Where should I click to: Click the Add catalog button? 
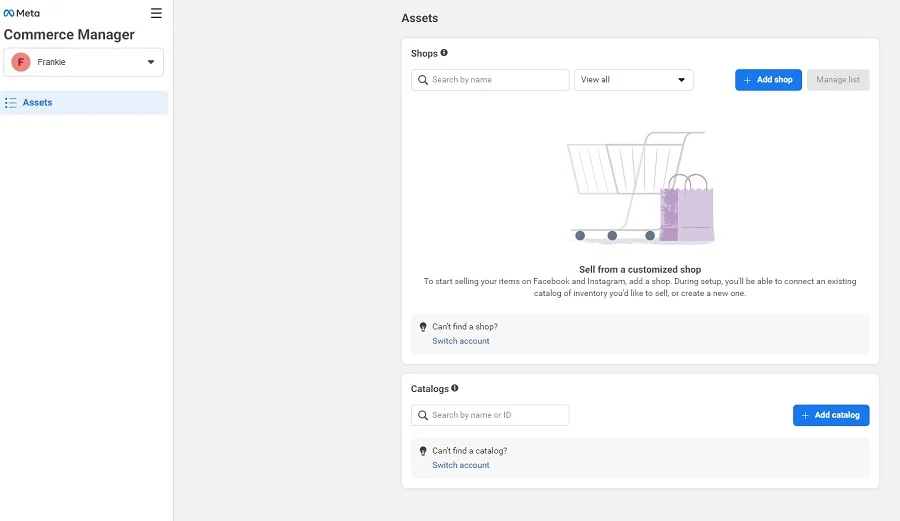click(831, 415)
